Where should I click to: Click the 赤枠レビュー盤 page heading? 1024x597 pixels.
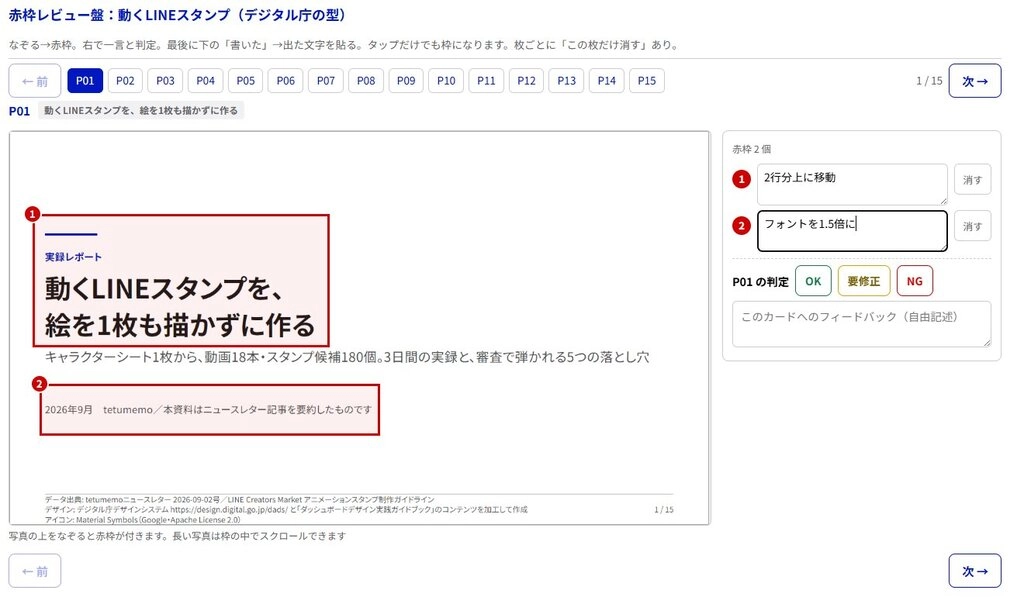click(177, 14)
